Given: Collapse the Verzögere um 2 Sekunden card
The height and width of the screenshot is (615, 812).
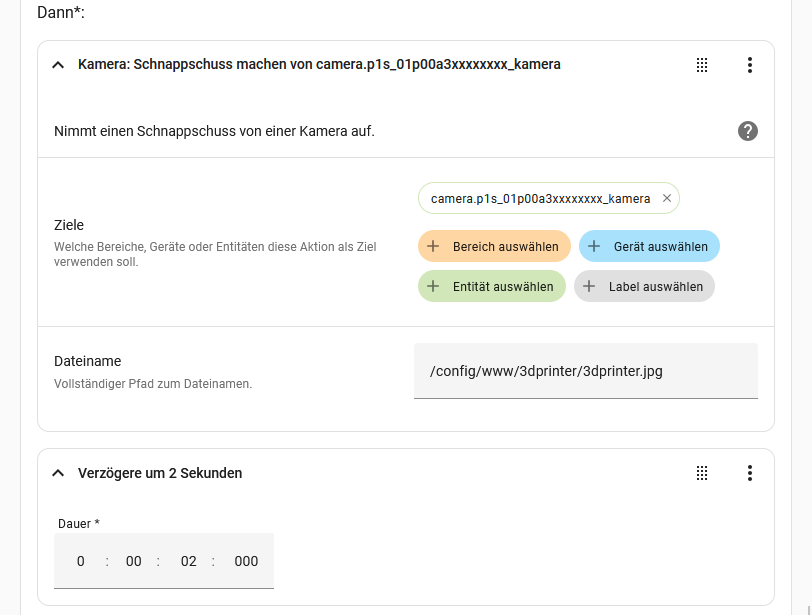Looking at the screenshot, I should click(x=58, y=473).
